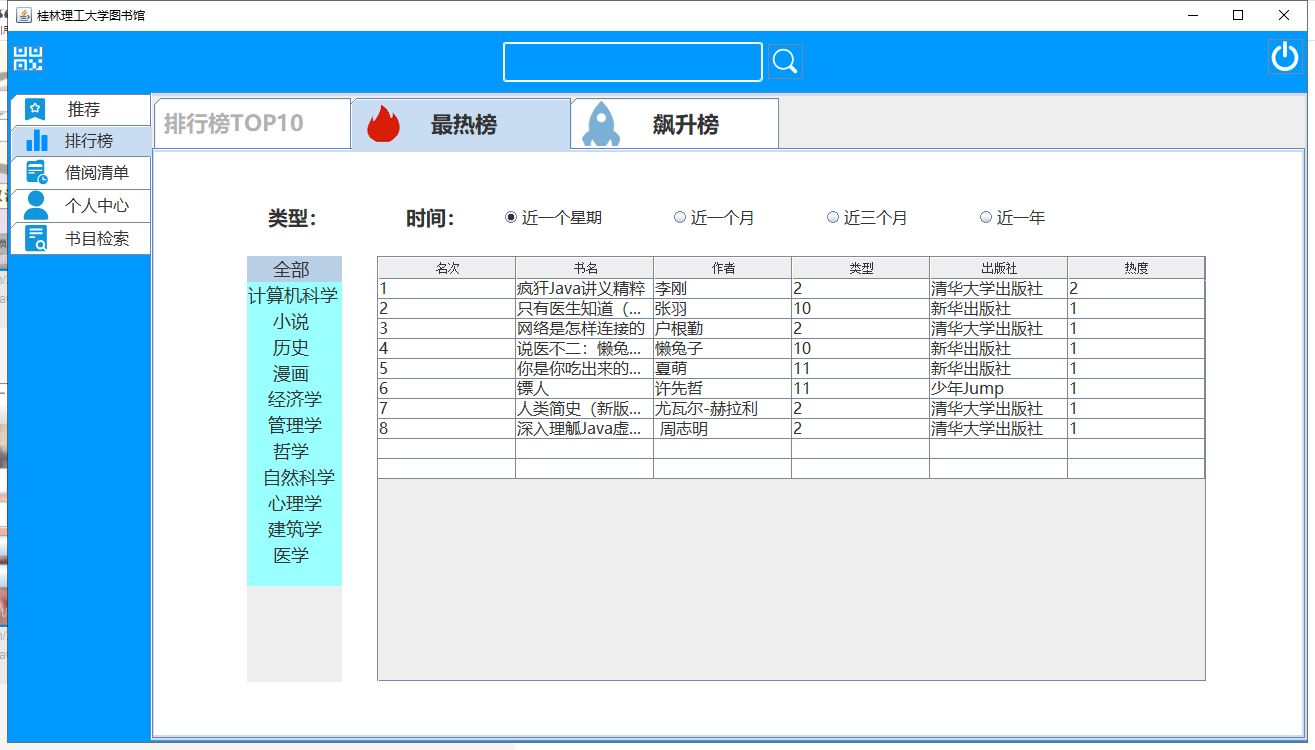Select 哲学 category
This screenshot has width=1315, height=750.
(x=294, y=452)
